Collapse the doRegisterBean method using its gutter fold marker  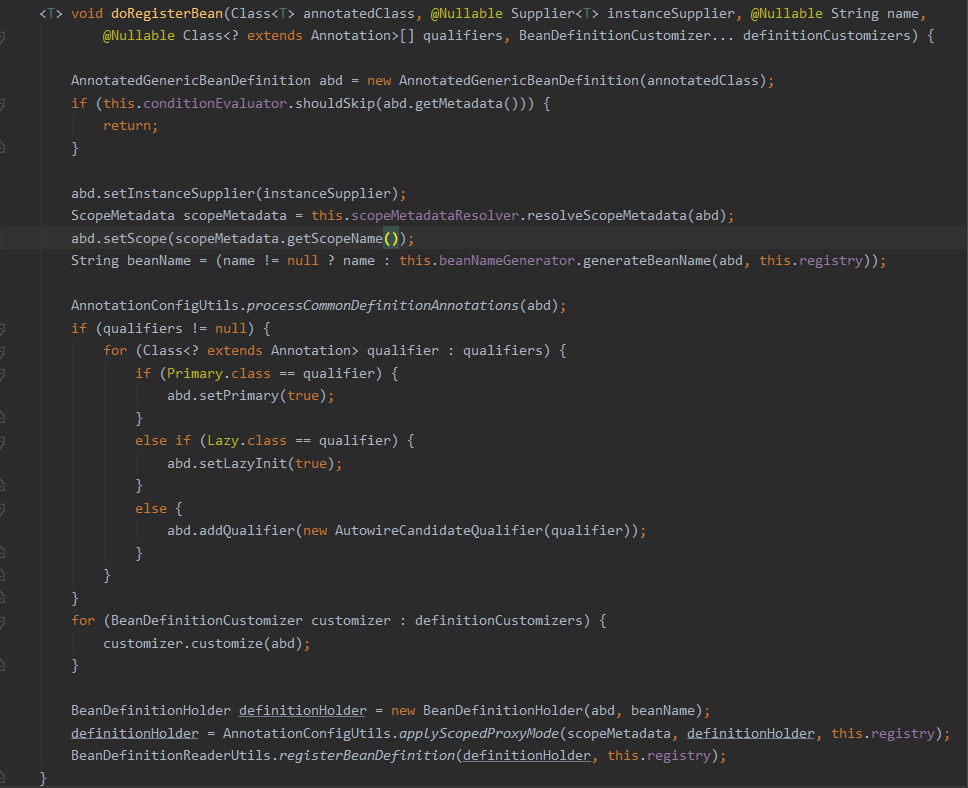point(2,39)
